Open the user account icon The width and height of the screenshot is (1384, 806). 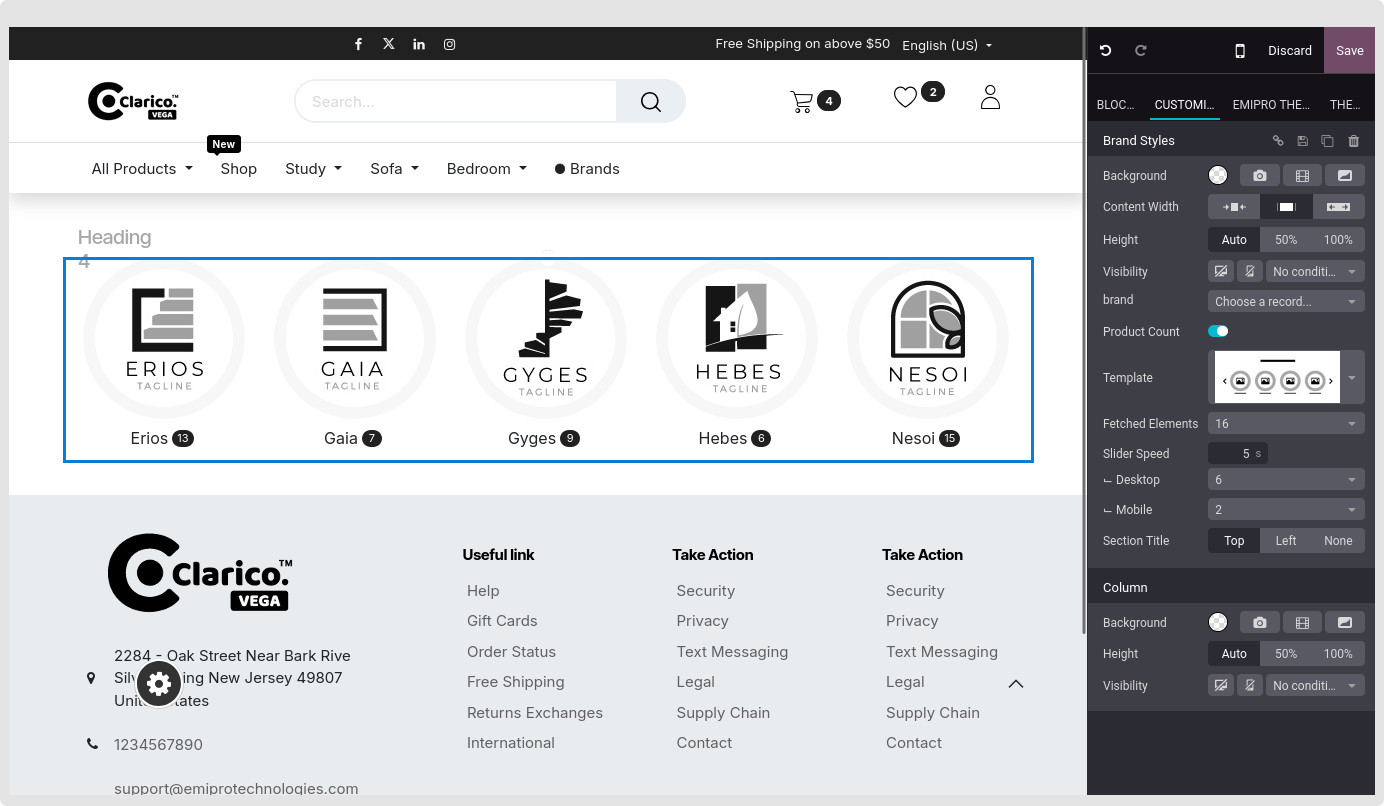click(x=990, y=97)
